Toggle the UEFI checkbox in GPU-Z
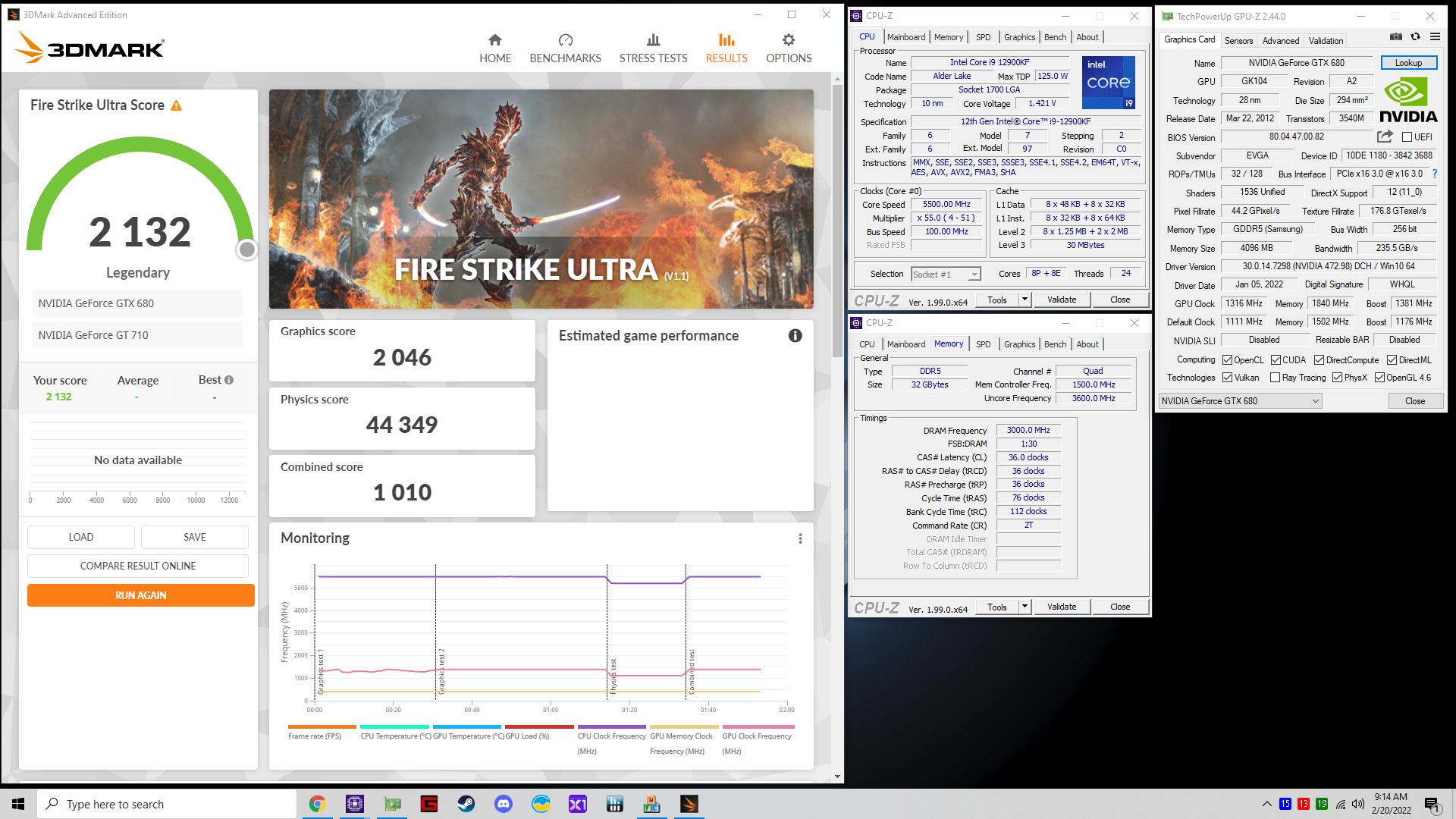Screen dimensions: 1456x819 (1407, 137)
